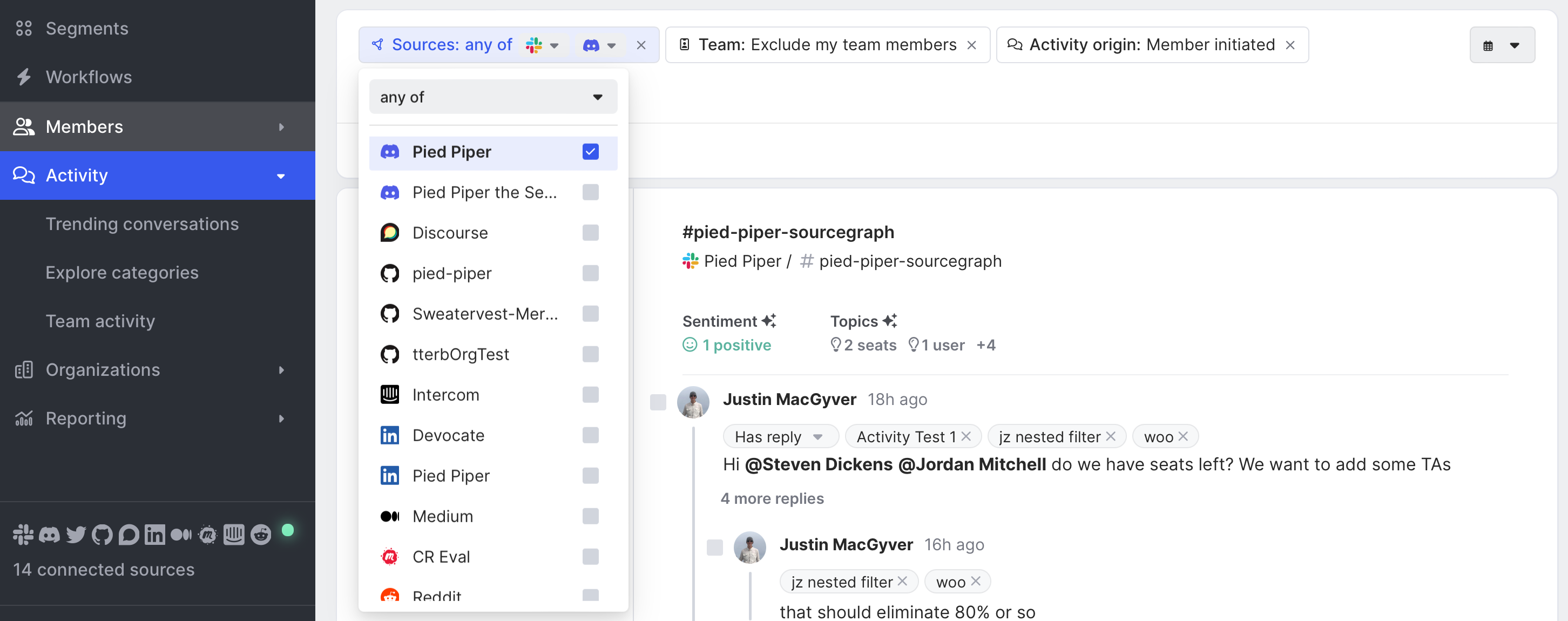Open the Slack sources dropdown arrow
This screenshot has width=1568, height=621.
point(555,46)
